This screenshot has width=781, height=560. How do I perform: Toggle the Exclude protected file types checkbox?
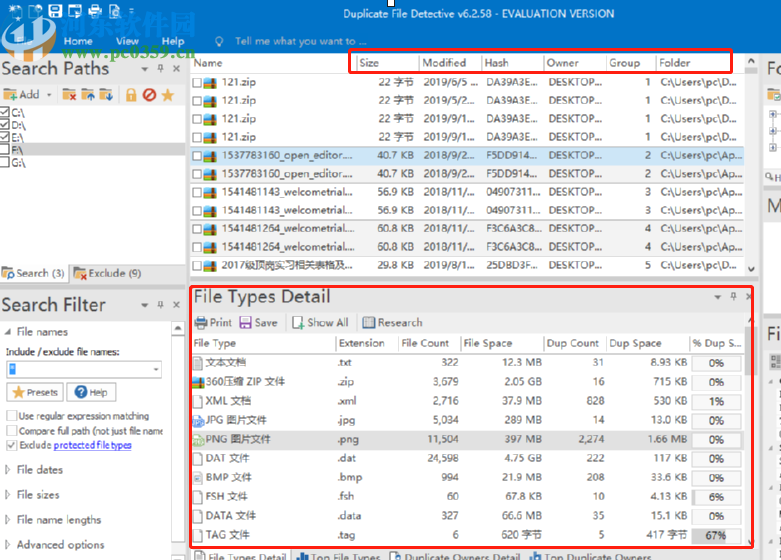11,445
